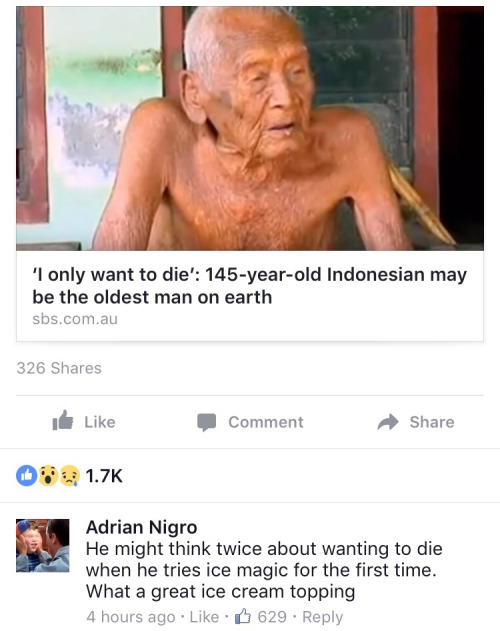This screenshot has width=500, height=631.
Task: Click the Wow reaction emoji
Action: (x=48, y=476)
